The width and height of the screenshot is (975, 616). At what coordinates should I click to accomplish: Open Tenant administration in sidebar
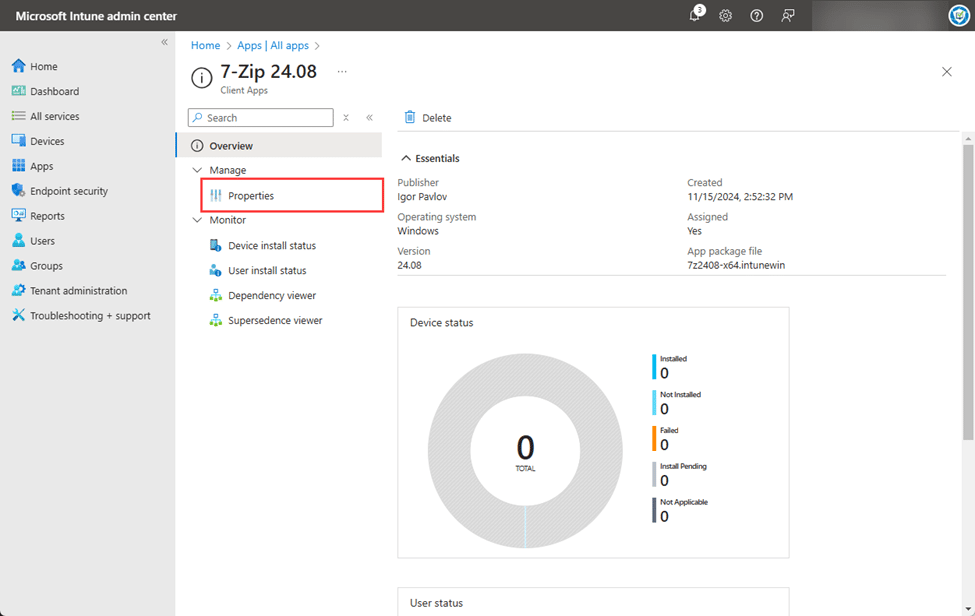(78, 291)
